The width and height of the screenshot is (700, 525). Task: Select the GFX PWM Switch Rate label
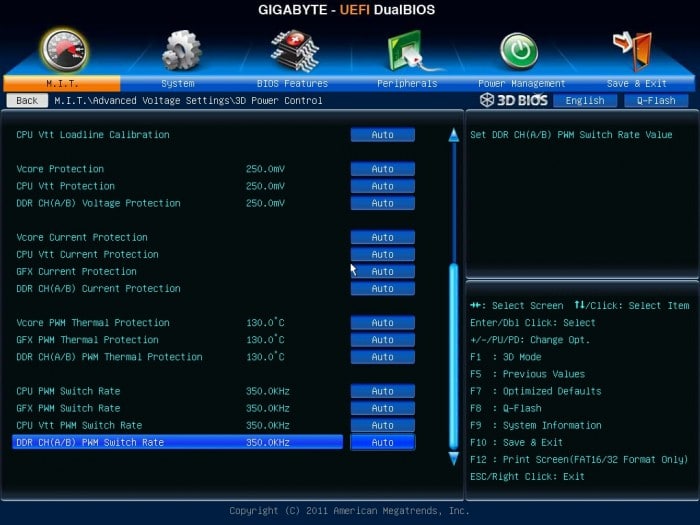click(68, 408)
